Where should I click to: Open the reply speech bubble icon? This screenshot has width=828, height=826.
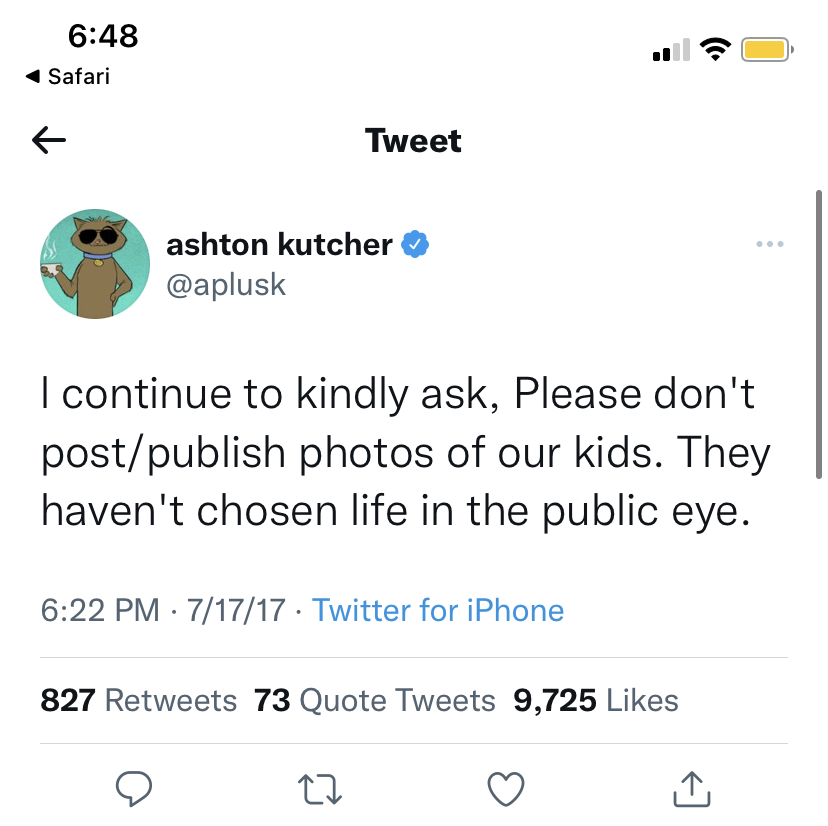point(134,789)
